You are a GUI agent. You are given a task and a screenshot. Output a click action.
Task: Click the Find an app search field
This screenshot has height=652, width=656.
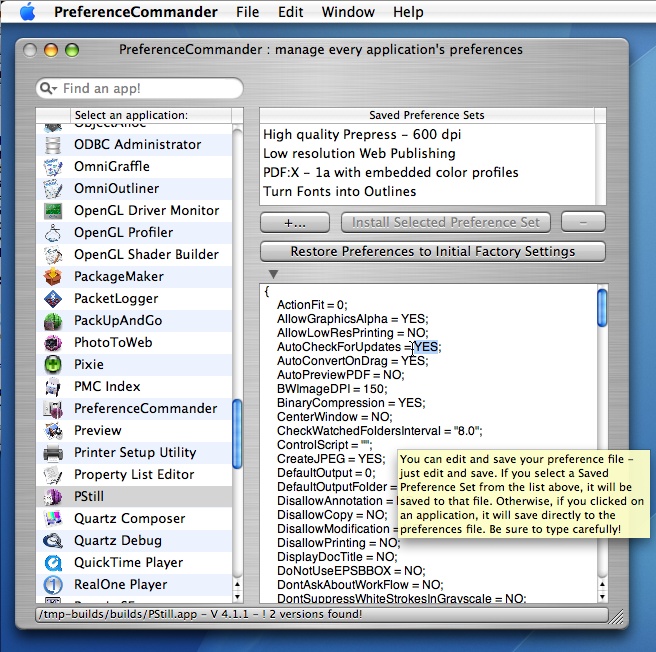(x=139, y=88)
